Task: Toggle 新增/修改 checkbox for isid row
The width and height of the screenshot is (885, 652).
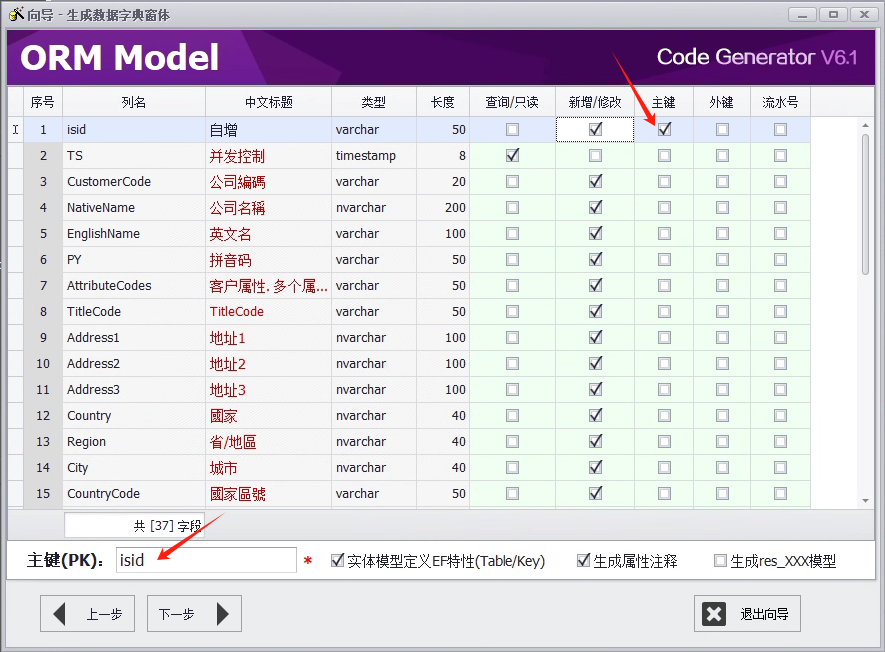Action: pos(595,129)
